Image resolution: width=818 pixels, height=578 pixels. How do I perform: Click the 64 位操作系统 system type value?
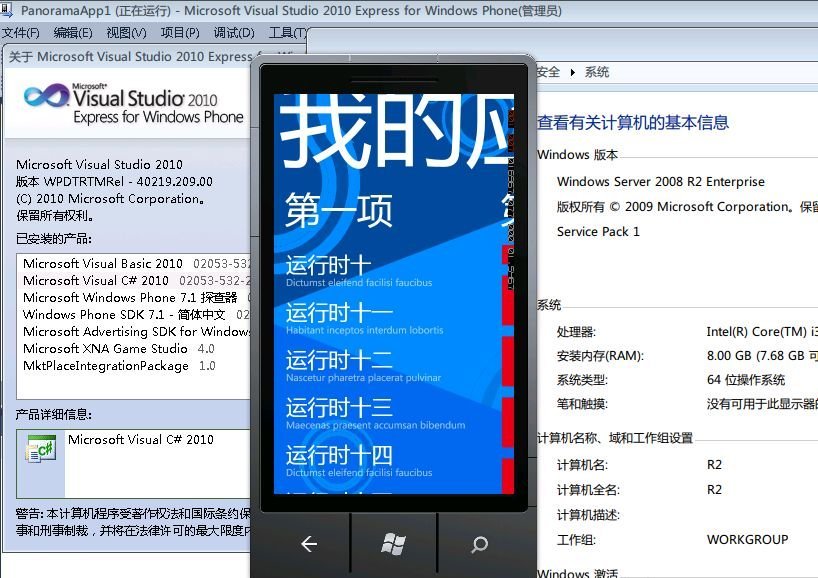pos(745,380)
